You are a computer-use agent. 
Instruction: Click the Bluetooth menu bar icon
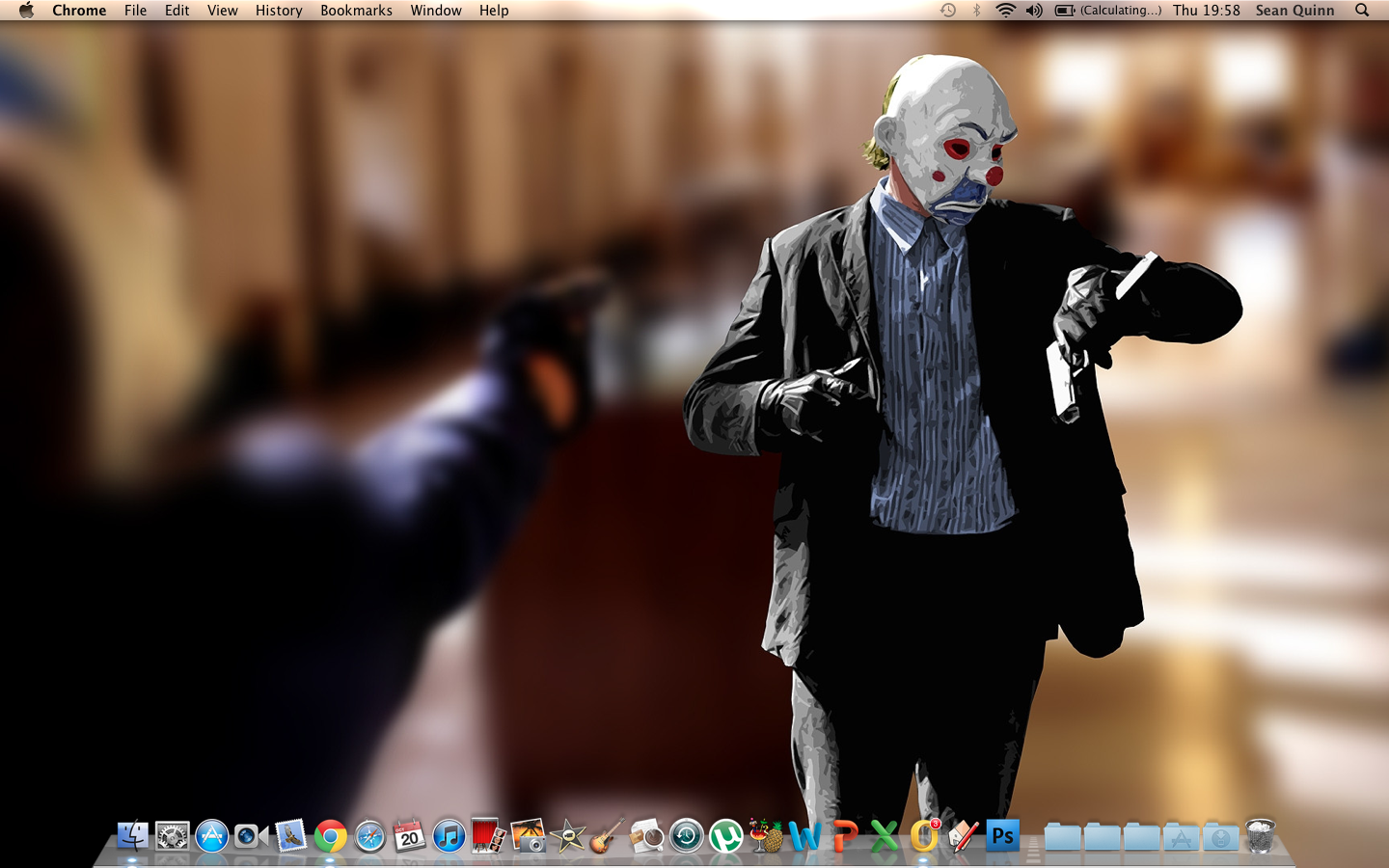[976, 11]
